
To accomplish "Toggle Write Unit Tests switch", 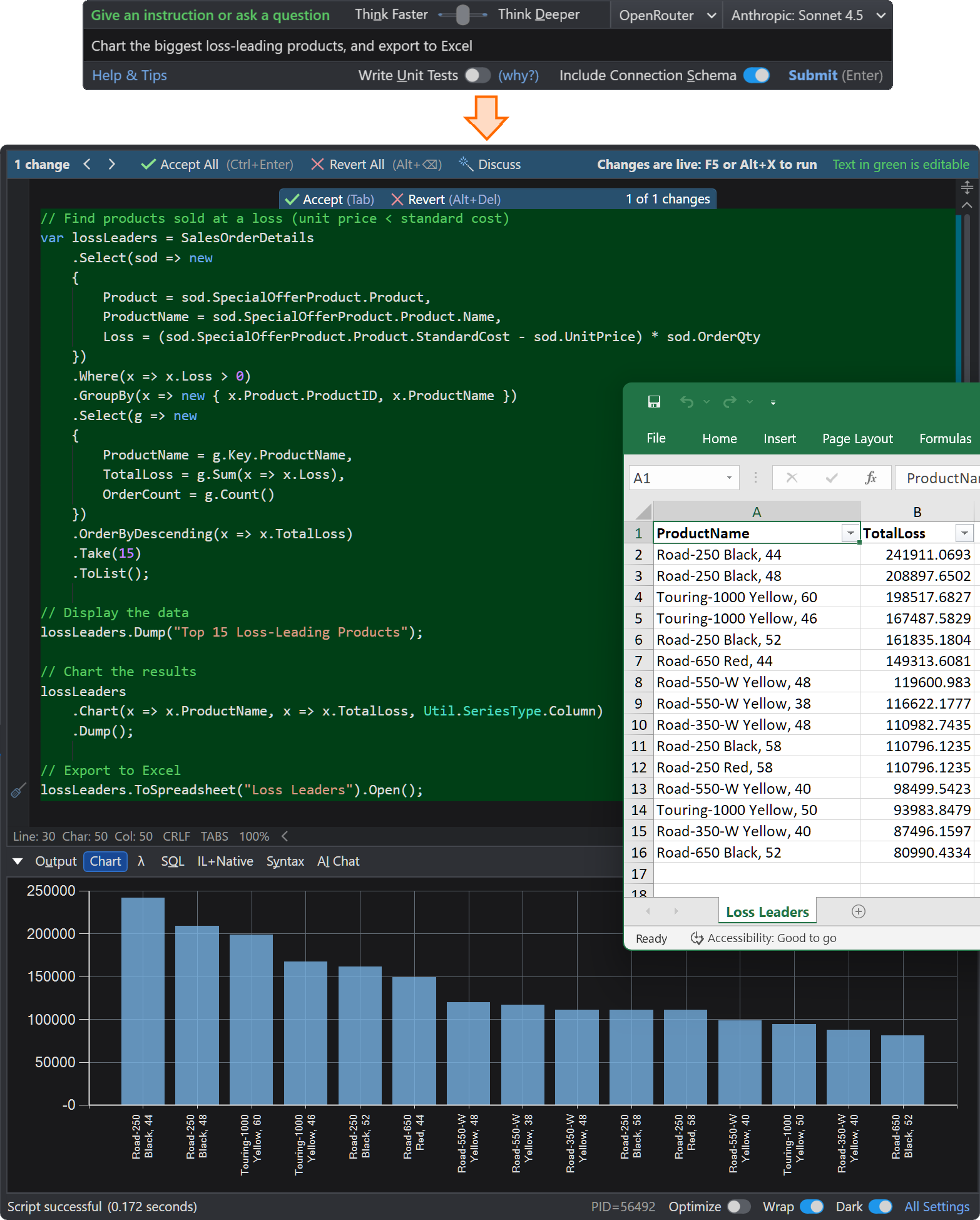I will 477,75.
